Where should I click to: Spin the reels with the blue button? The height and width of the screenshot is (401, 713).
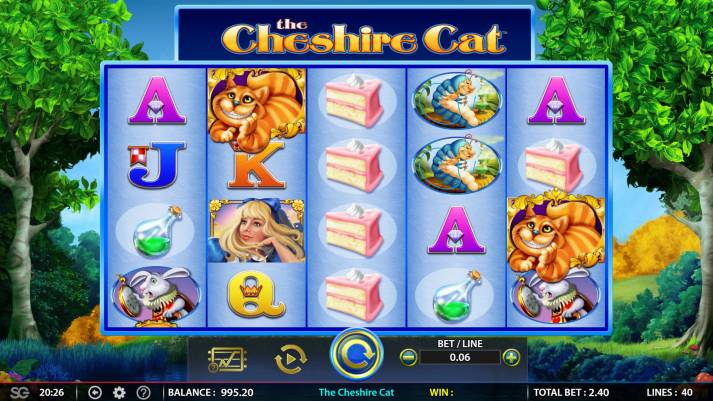coord(356,355)
